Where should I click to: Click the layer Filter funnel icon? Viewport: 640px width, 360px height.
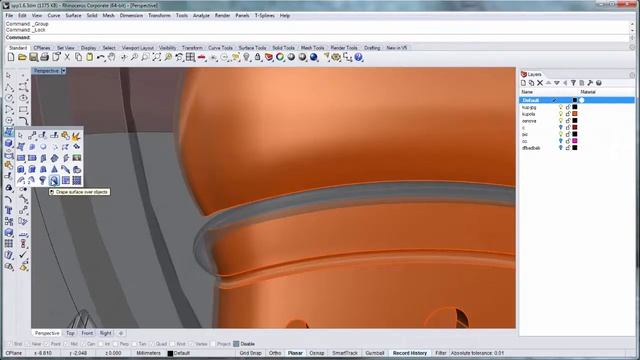tap(573, 83)
